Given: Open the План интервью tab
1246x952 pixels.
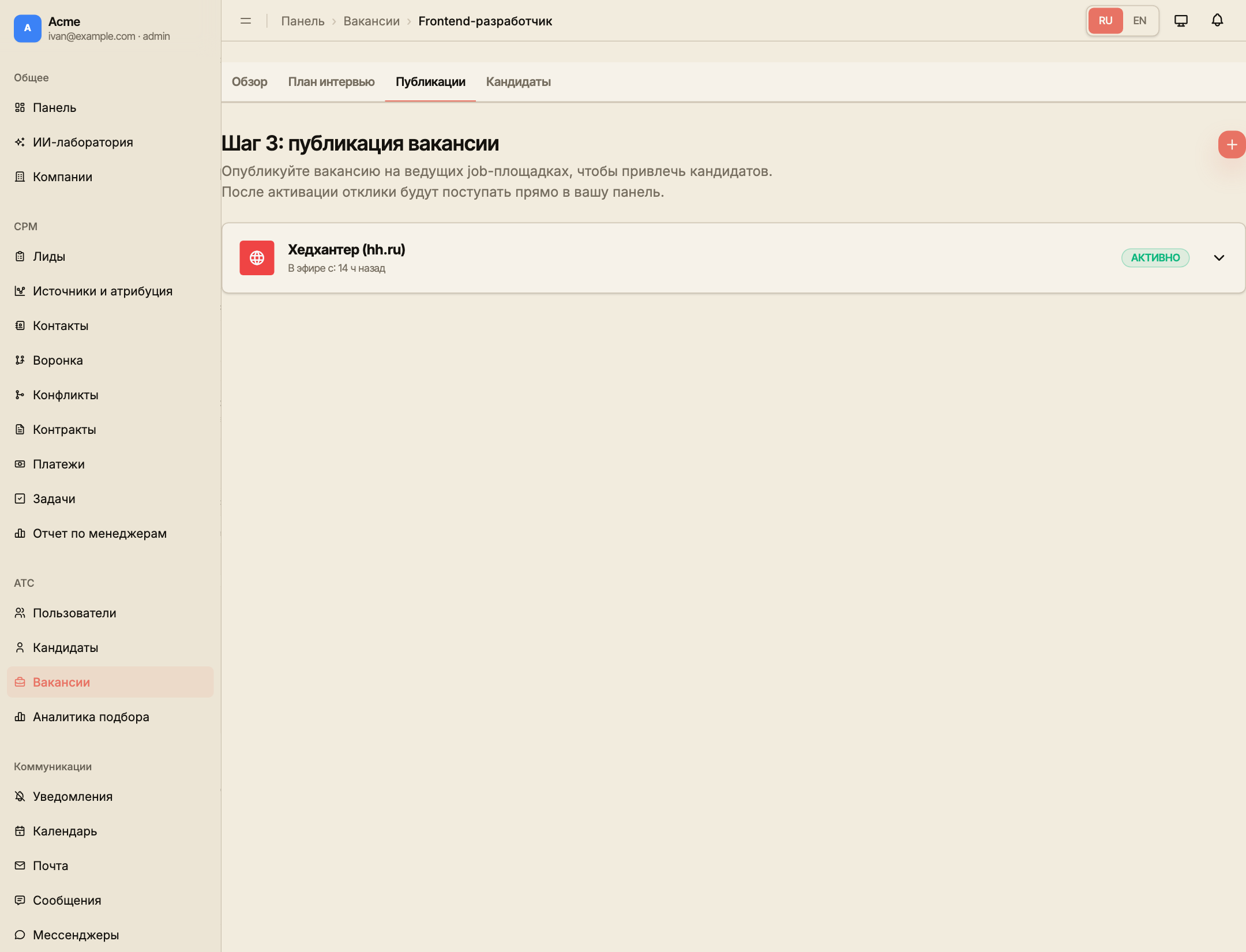Looking at the screenshot, I should (332, 82).
